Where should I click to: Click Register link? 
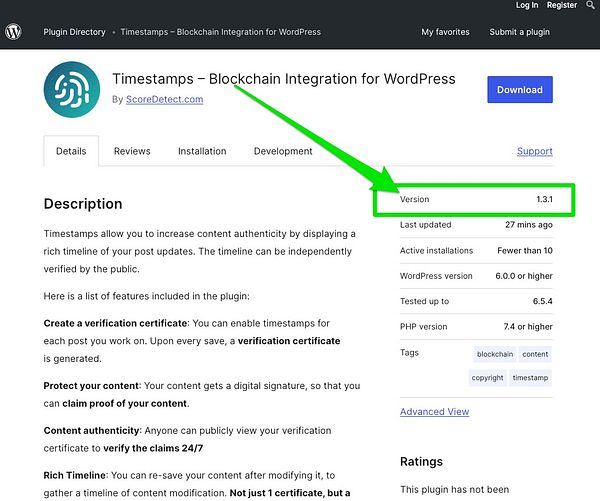pyautogui.click(x=562, y=5)
